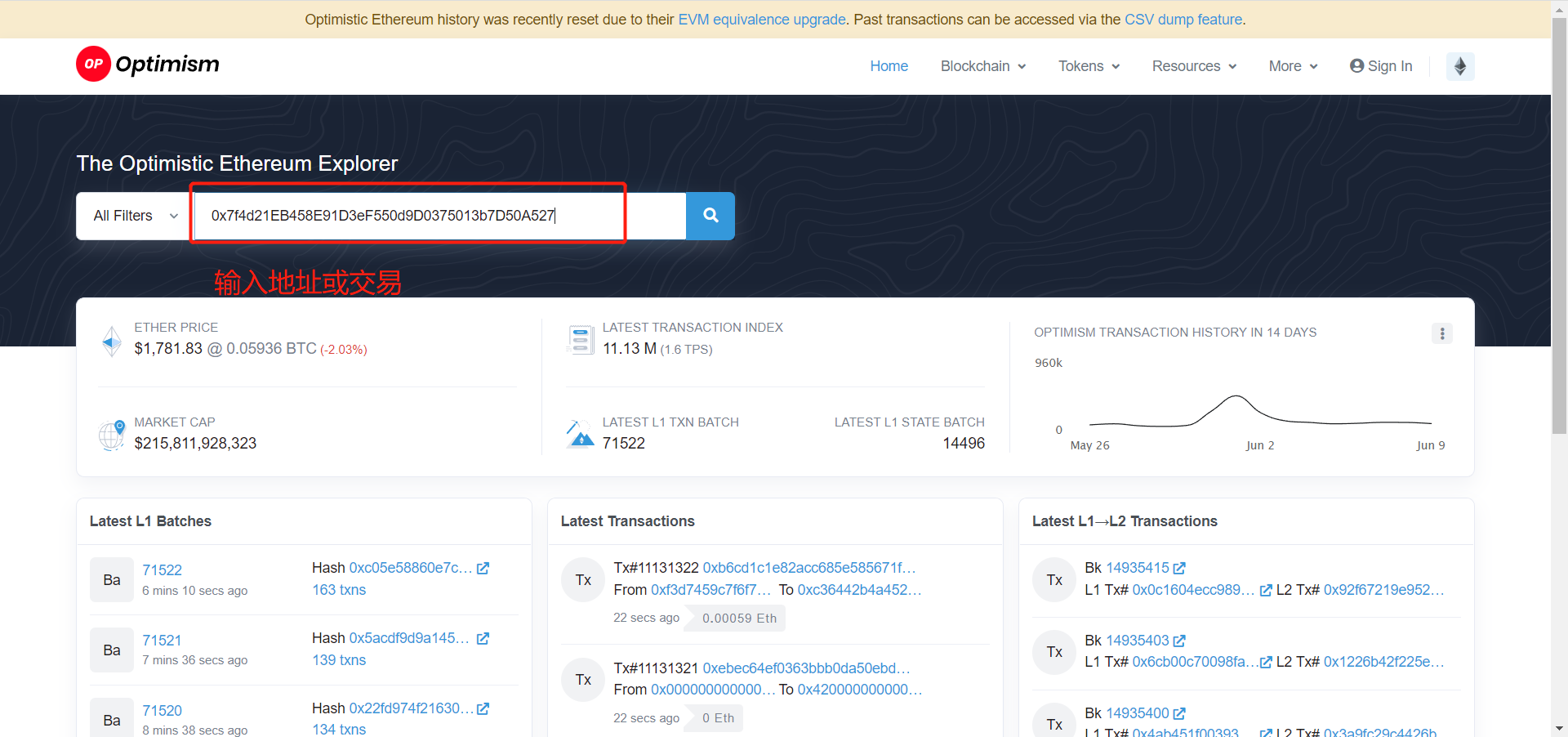
Task: Click external link icon after L1 Tx 0x0c1604ecc989
Action: coord(1265,590)
